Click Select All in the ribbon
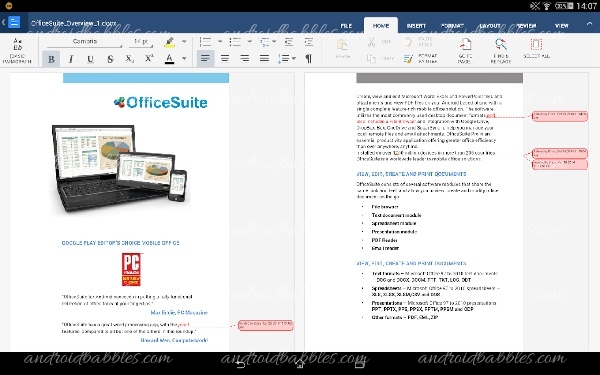Viewport: 600px width, 375px height. [536, 49]
